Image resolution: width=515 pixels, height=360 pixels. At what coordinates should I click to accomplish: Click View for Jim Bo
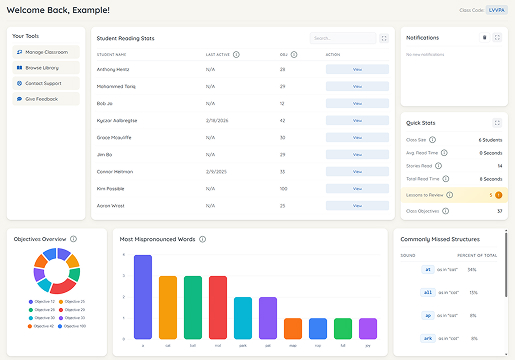click(x=357, y=154)
